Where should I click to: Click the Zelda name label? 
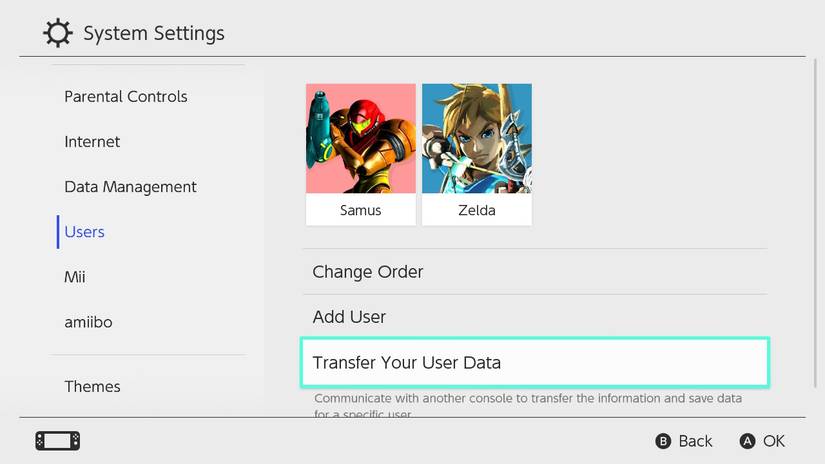tap(476, 211)
